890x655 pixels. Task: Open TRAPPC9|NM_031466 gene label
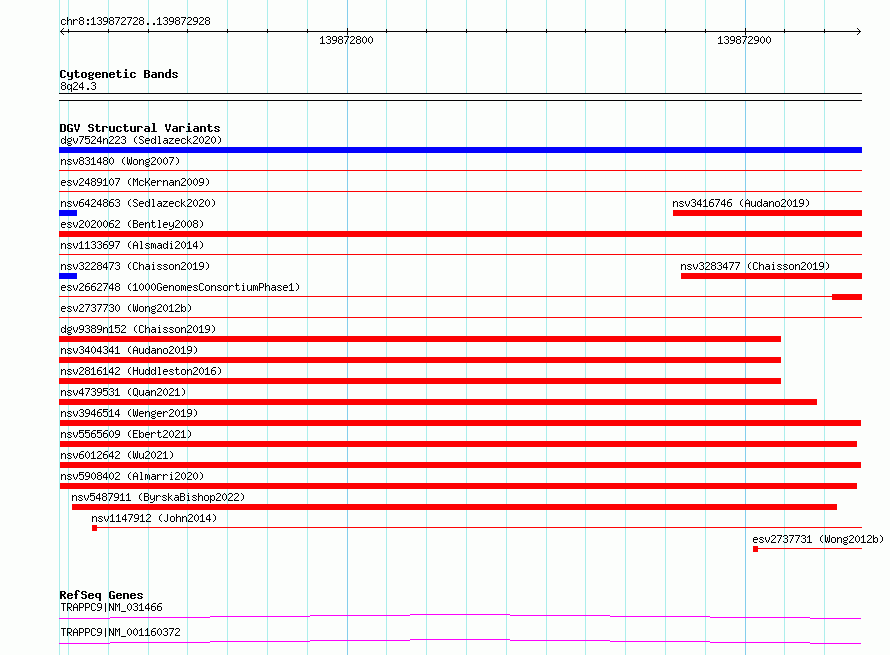pos(111,607)
